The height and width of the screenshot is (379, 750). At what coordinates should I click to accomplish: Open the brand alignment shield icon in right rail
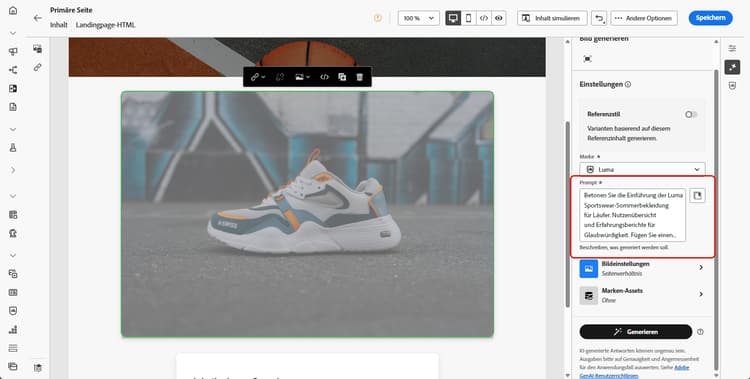tap(732, 86)
